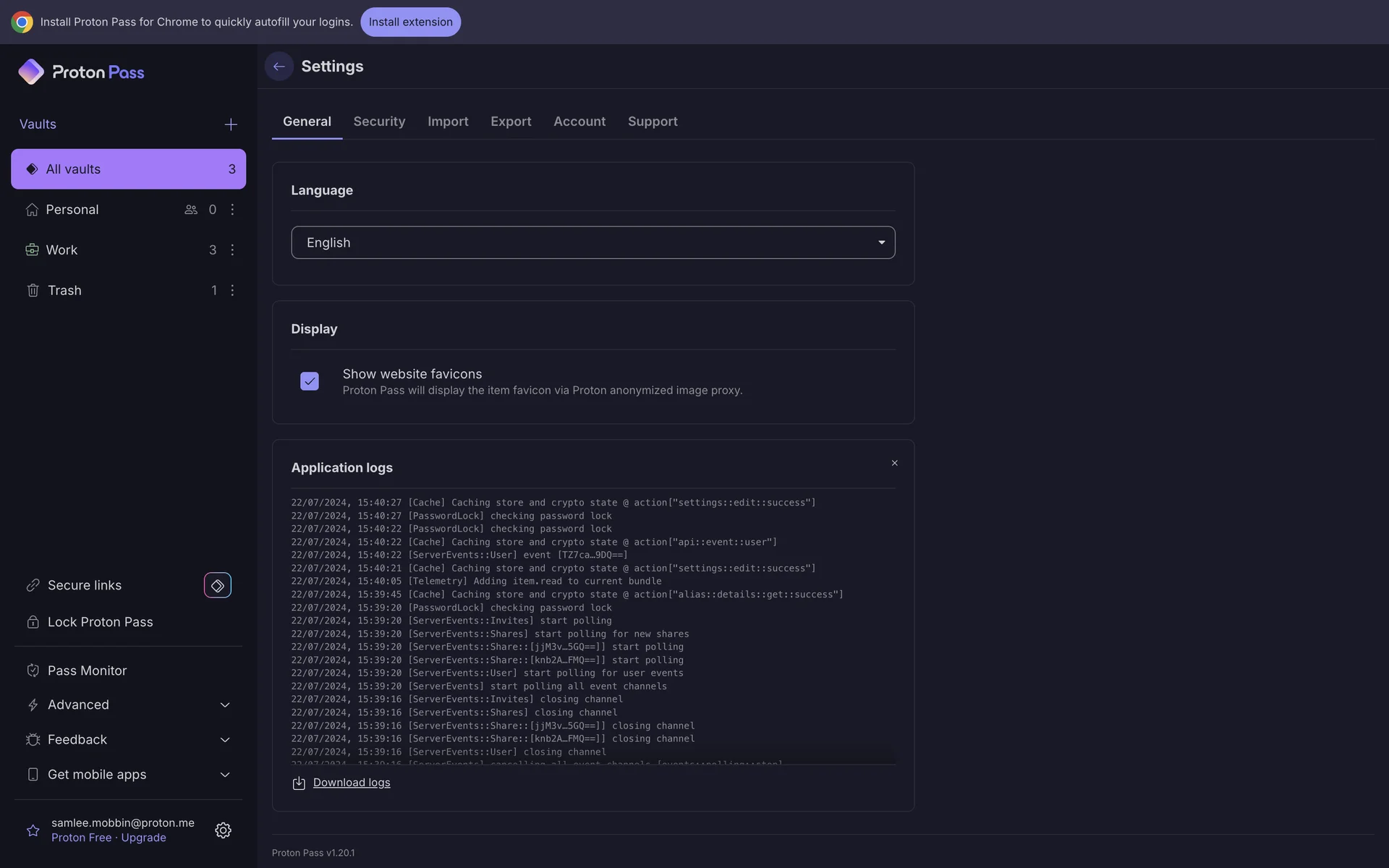
Task: Click the Secure links upgrade diamond badge
Action: click(x=217, y=585)
